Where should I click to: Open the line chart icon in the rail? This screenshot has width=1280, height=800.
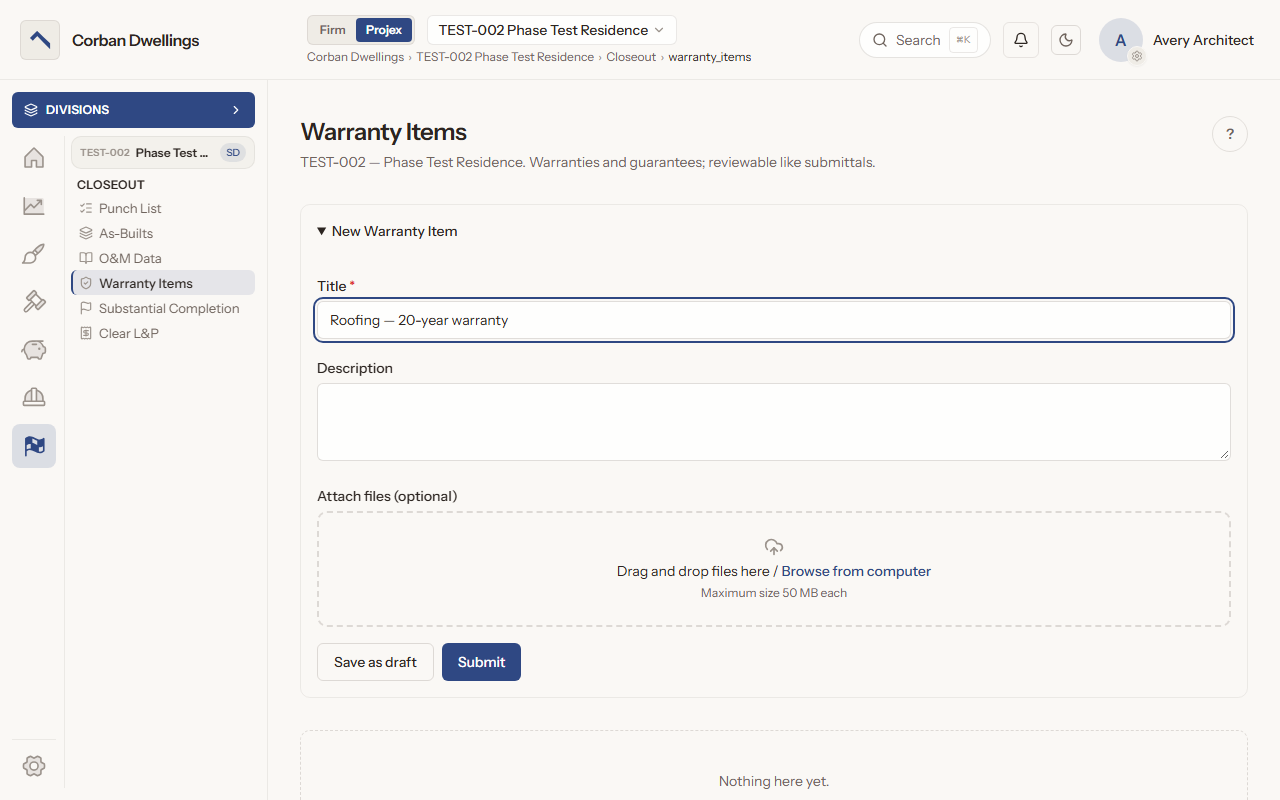[34, 206]
